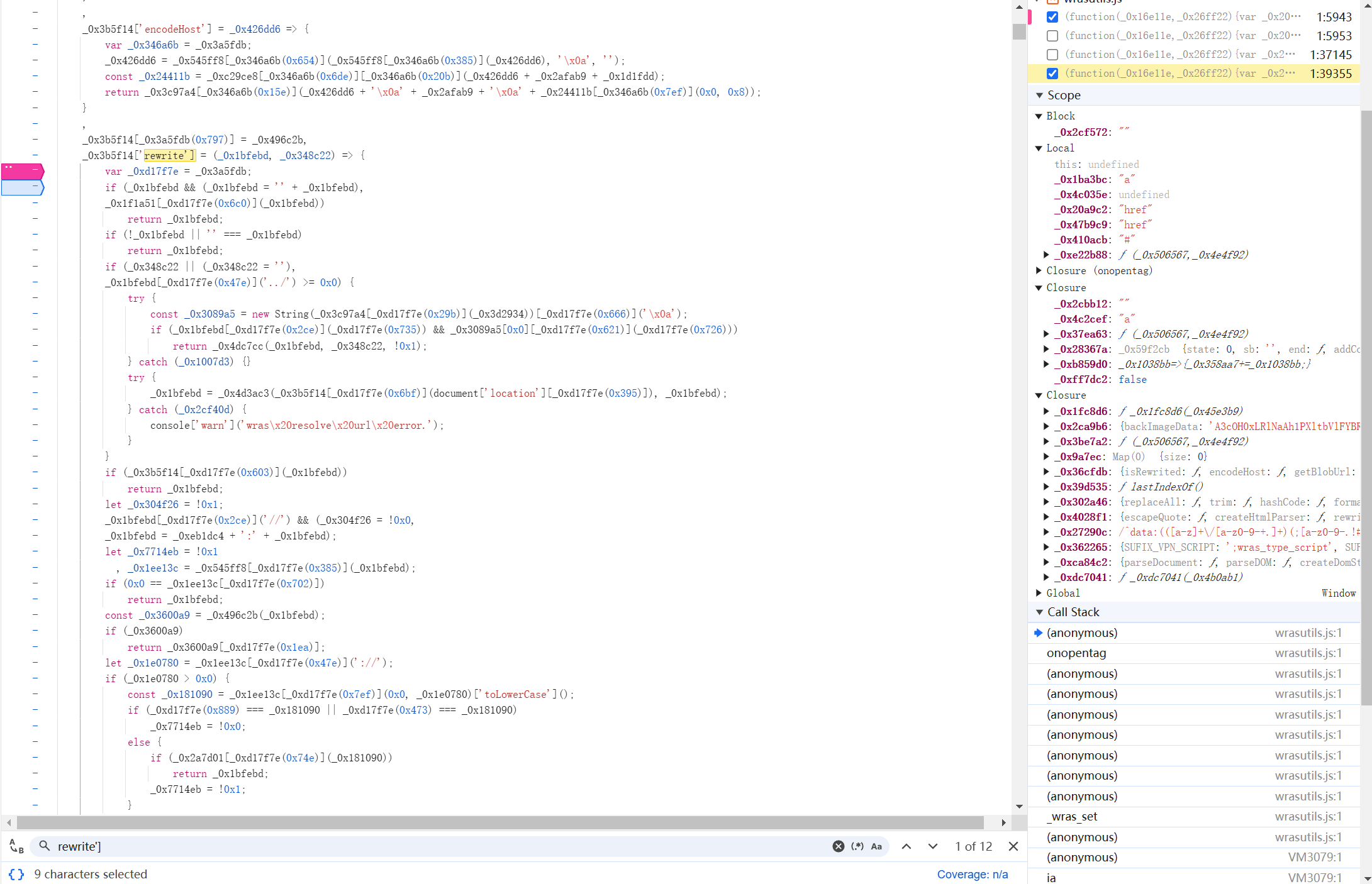This screenshot has width=1372, height=884.
Task: Click inside the search input field
Action: [x=440, y=846]
